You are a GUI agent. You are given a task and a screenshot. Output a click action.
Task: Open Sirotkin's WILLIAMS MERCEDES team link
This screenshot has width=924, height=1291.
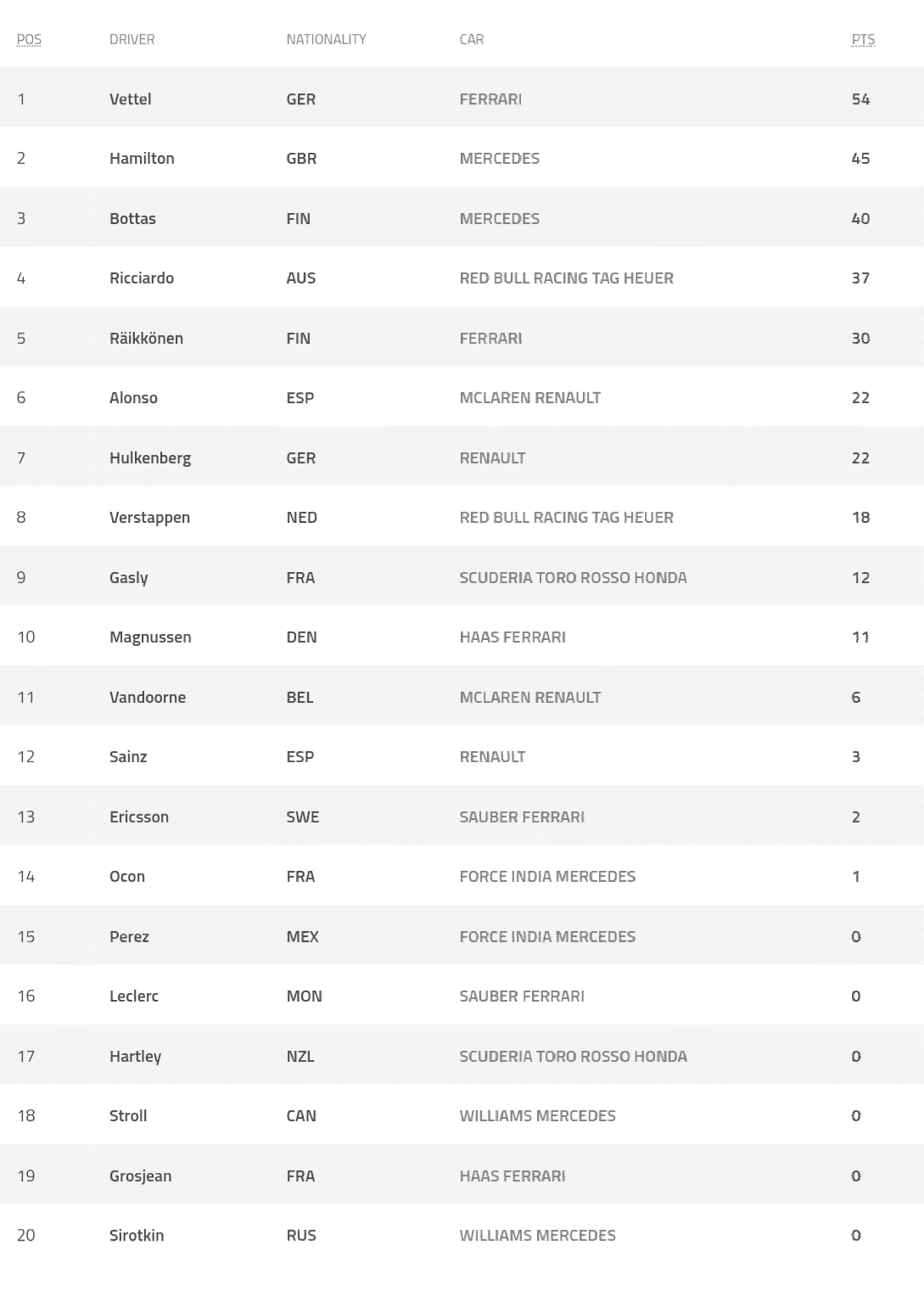click(x=538, y=1235)
